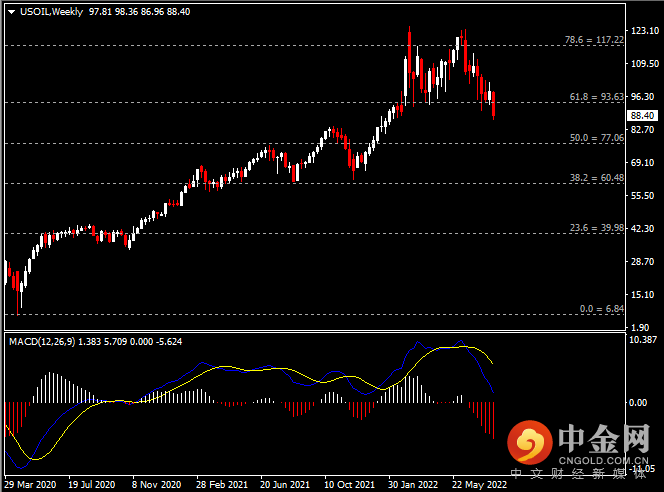Viewport: 664px width, 492px height.
Task: Click the 123.10 value on price axis
Action: click(x=643, y=32)
